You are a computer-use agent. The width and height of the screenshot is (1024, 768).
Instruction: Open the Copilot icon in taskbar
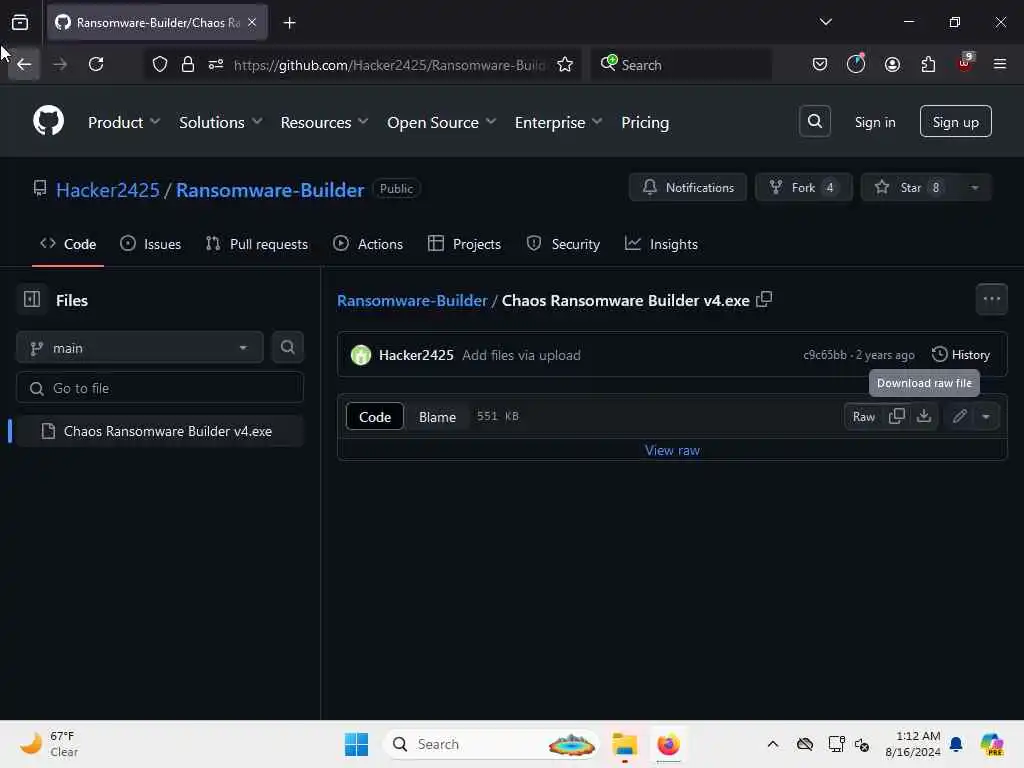point(992,744)
